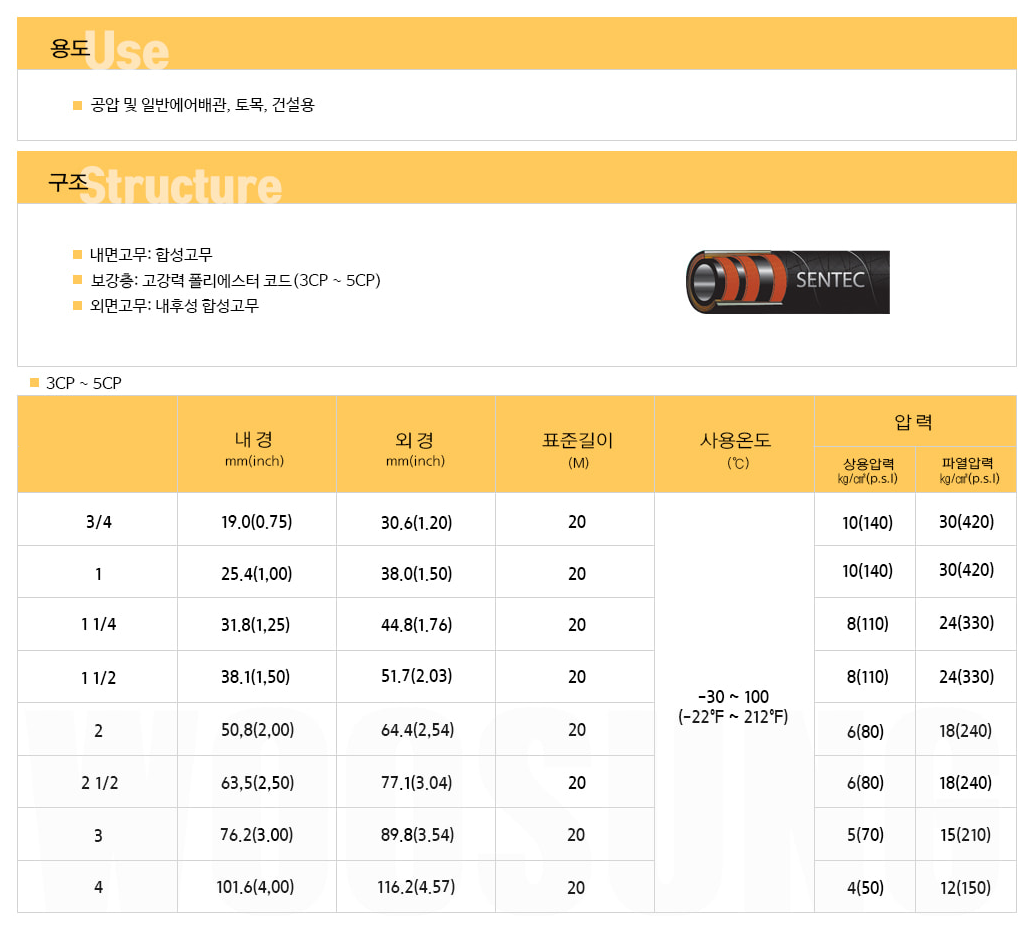This screenshot has height=927, width=1033.
Task: Click the 구조 Structure section header
Action: (x=516, y=177)
